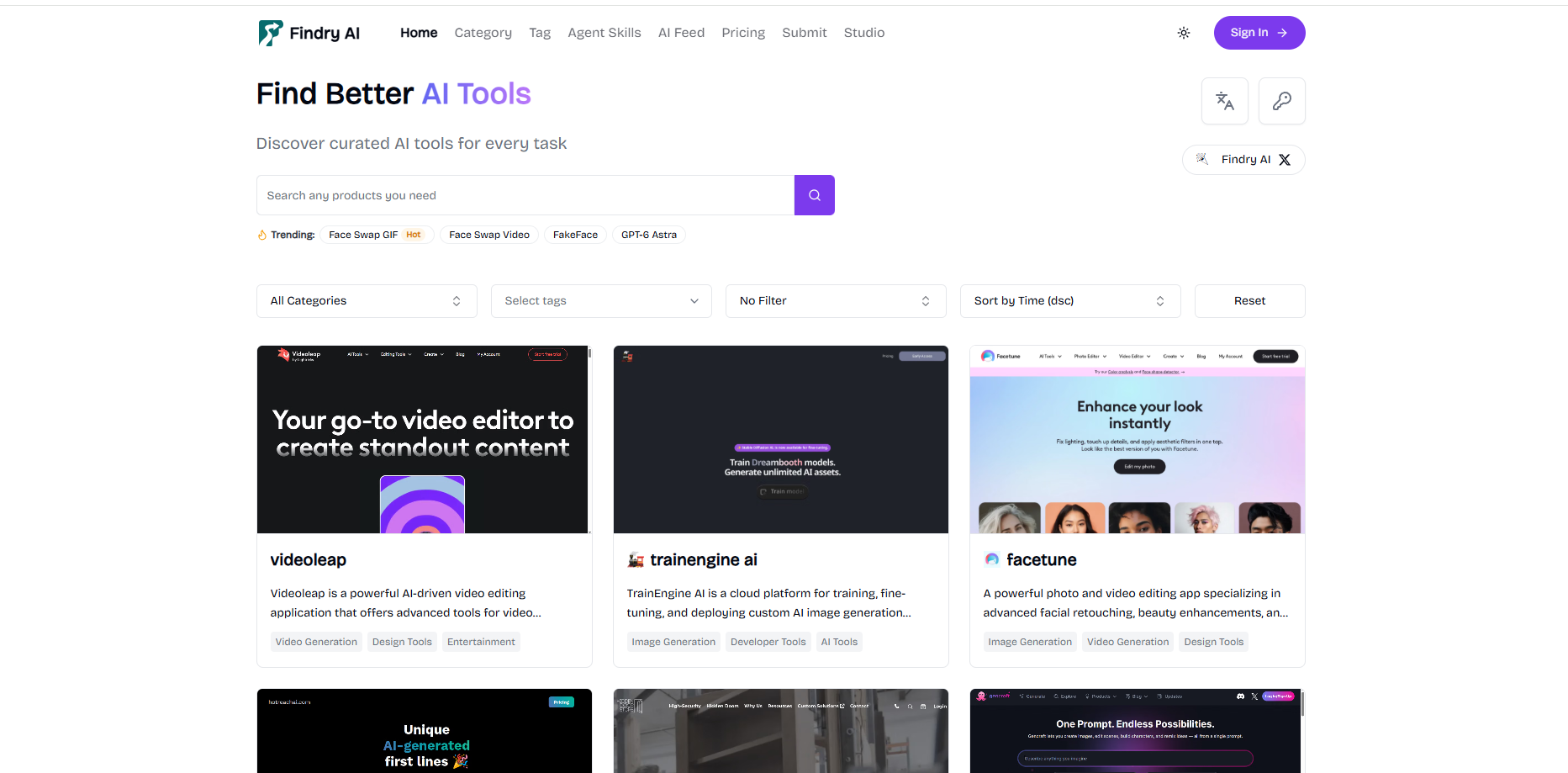Toggle the light/dark theme sun icon

tap(1184, 33)
